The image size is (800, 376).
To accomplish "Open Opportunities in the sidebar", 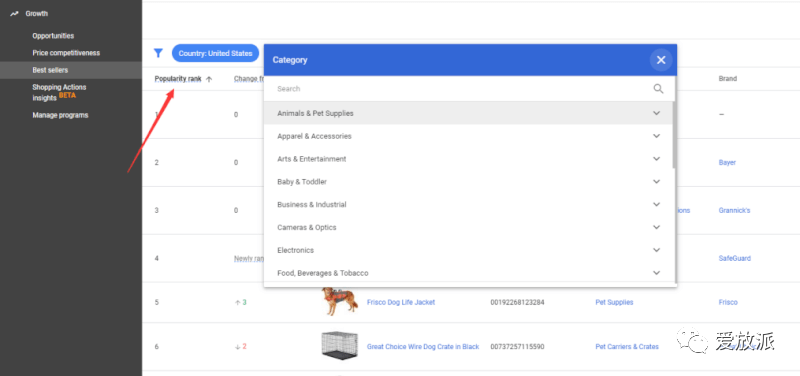I will (53, 36).
